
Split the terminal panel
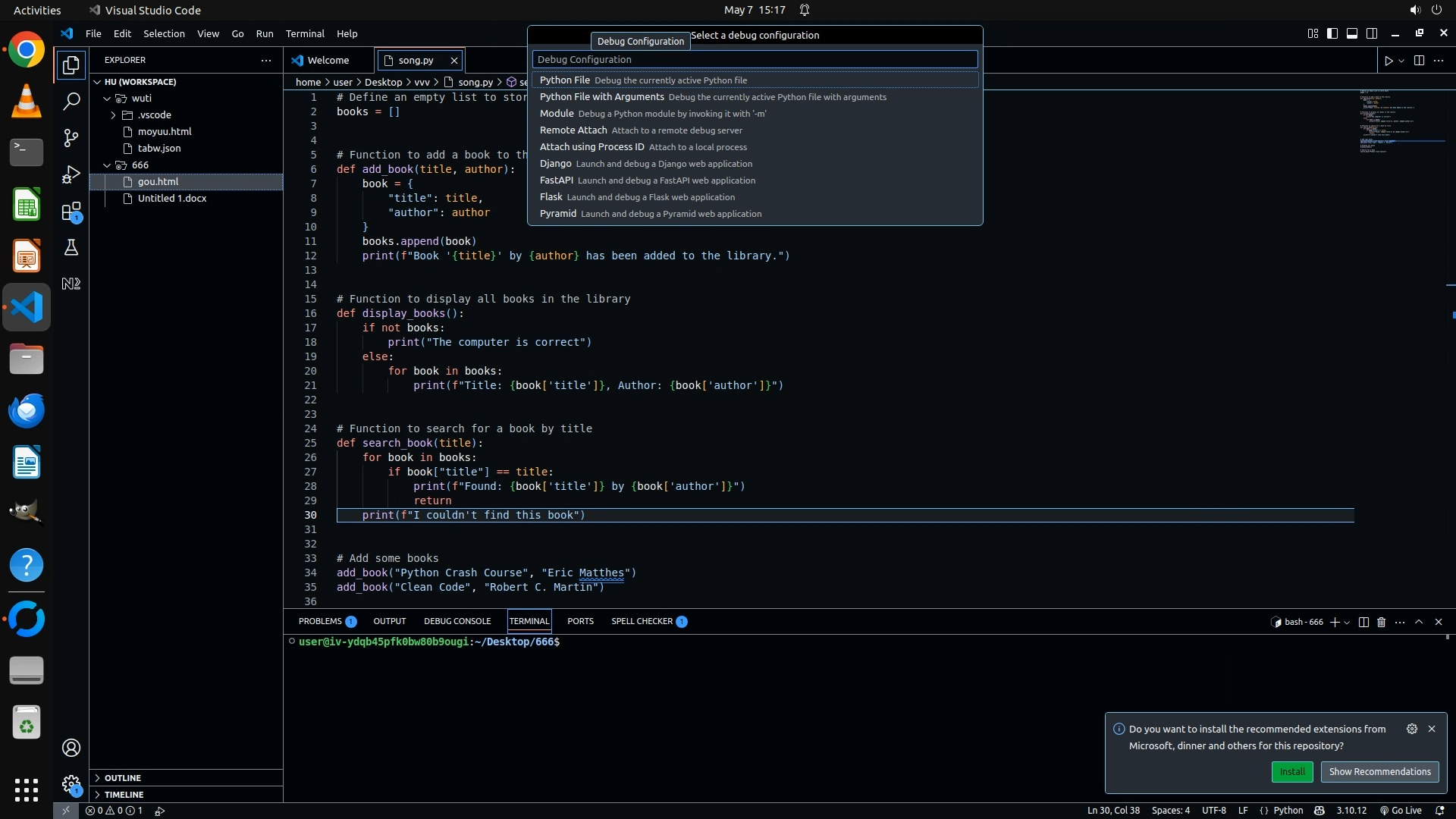[x=1363, y=622]
